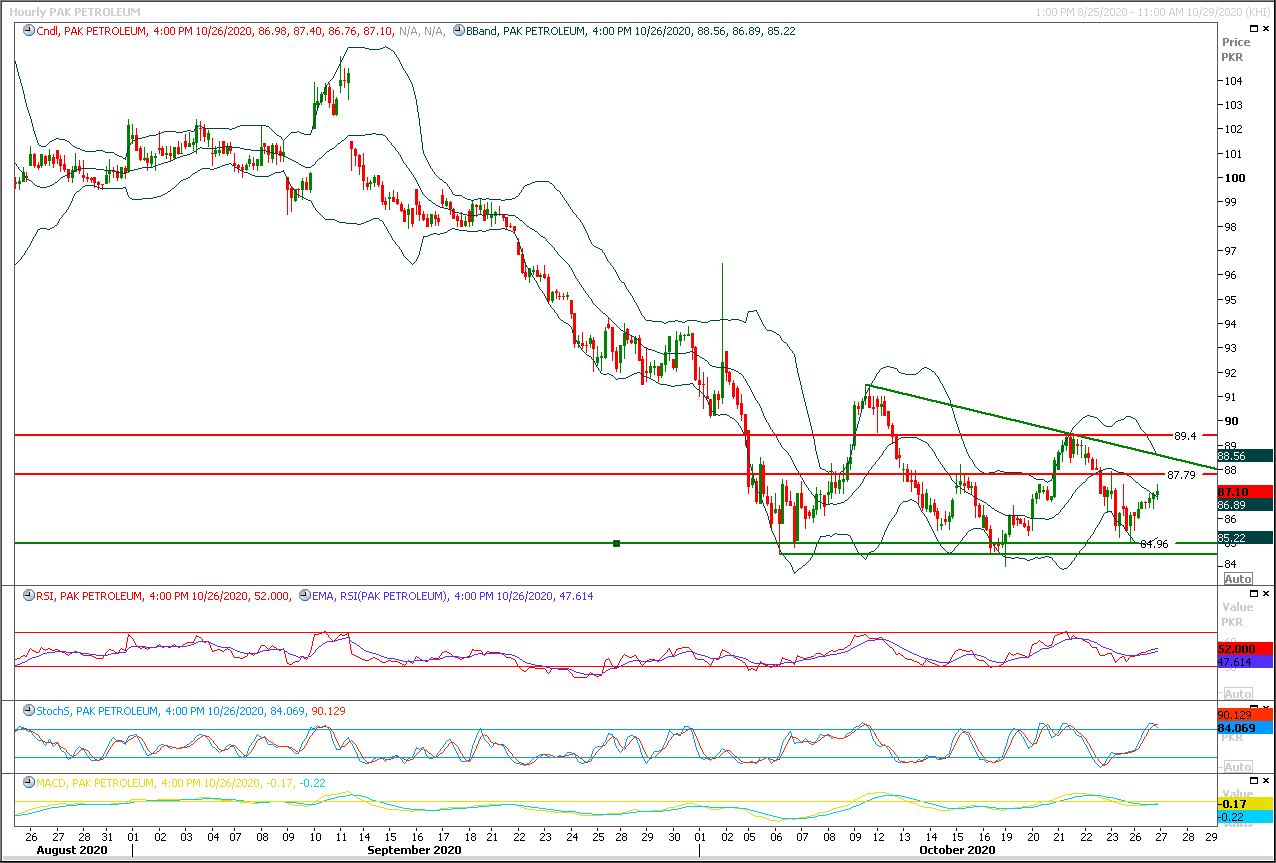1276x863 pixels.
Task: Click the 90.129 stochastic value tag
Action: [x=1245, y=715]
